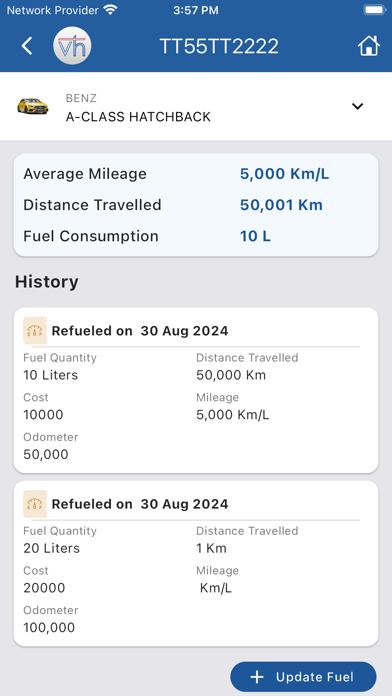Tap the yellow Benz car thumbnail
This screenshot has height=696, width=392.
click(x=33, y=106)
